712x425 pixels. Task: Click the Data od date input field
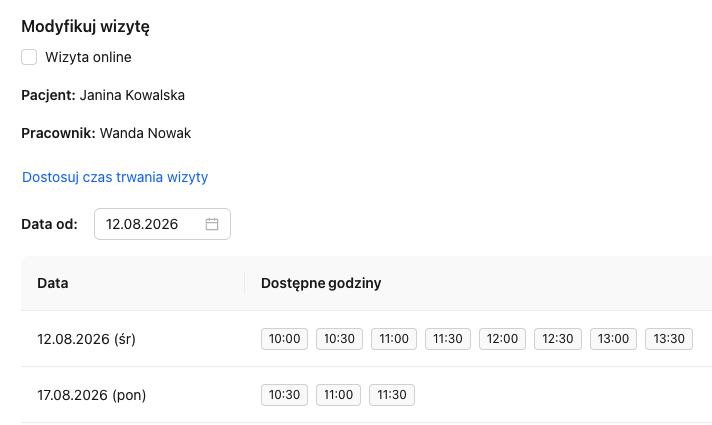pyautogui.click(x=162, y=224)
